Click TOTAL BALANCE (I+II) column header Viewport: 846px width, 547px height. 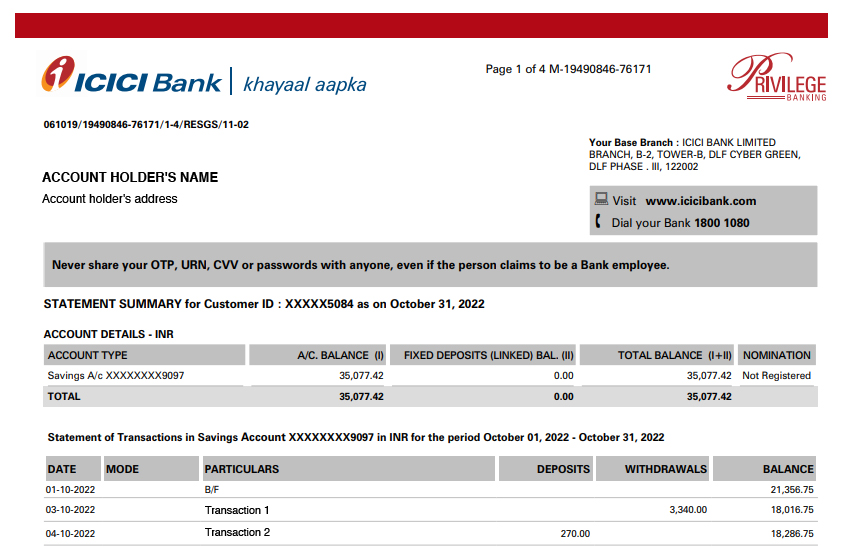(657, 355)
